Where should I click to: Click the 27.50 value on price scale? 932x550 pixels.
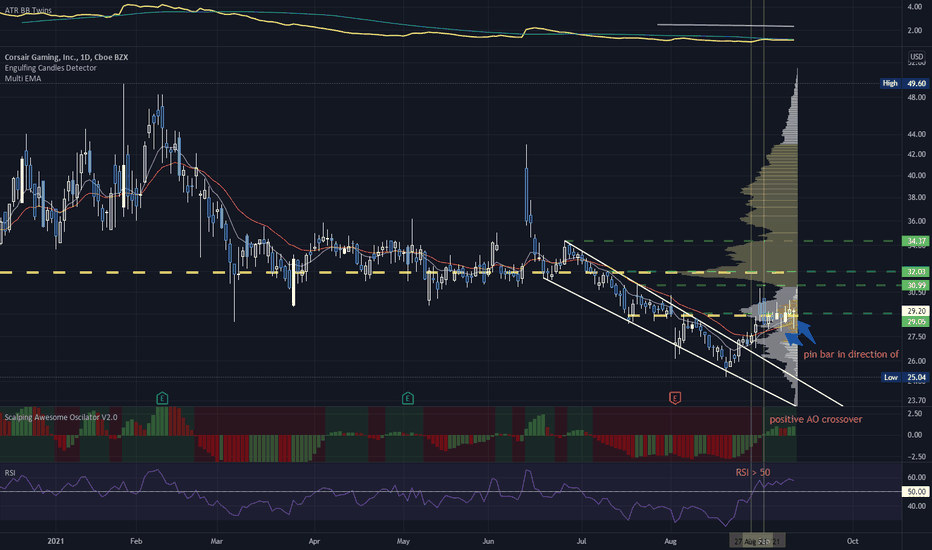point(916,337)
